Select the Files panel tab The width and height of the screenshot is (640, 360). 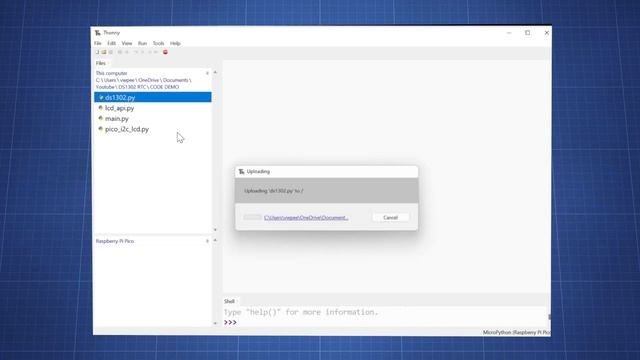[x=101, y=63]
